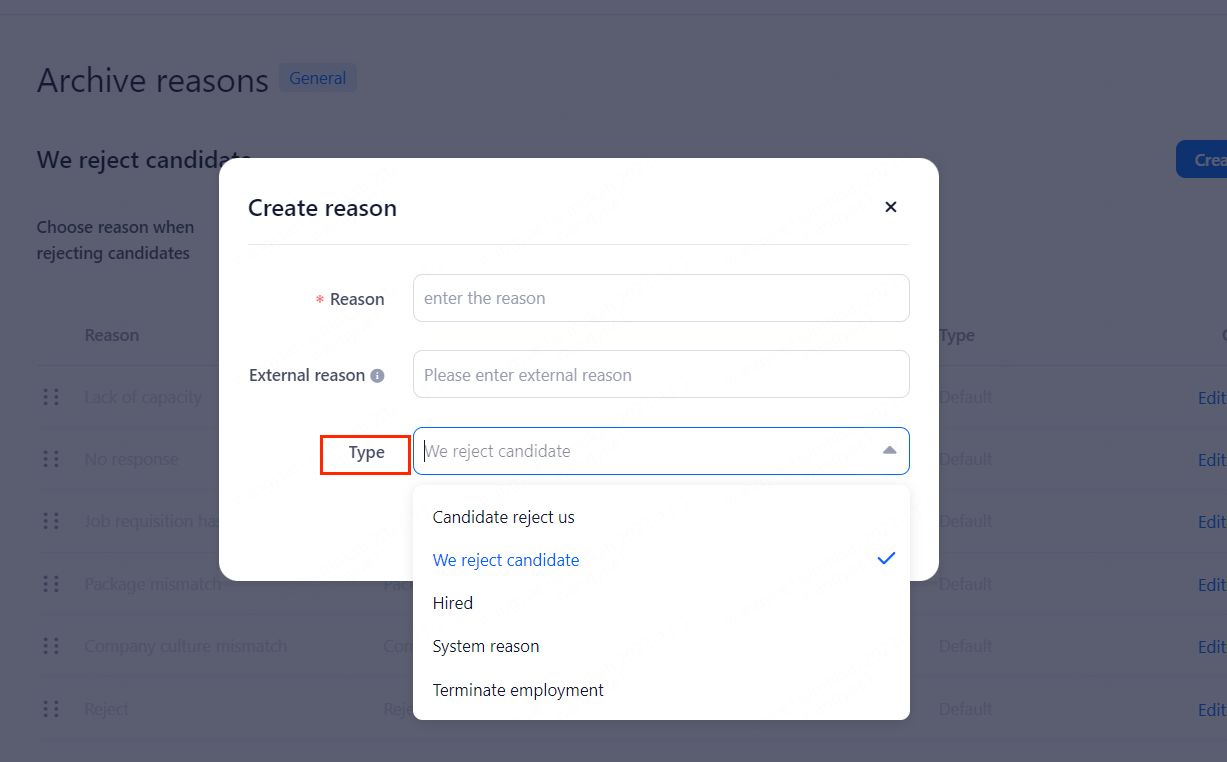
Task: Click drag handle for Reject row
Action: coord(51,709)
